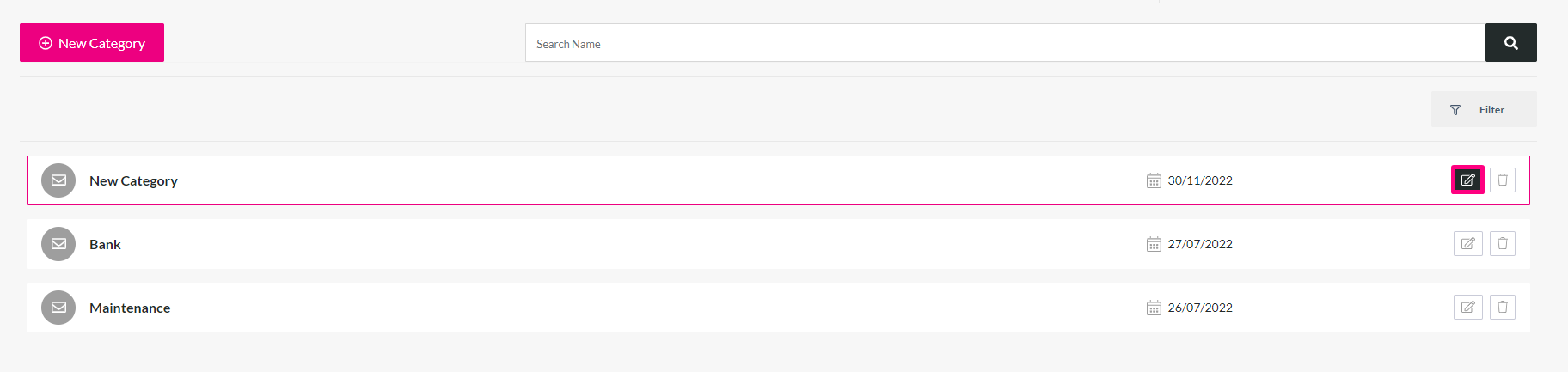This screenshot has width=1568, height=372.
Task: Open the Filter options
Action: coord(1484,109)
